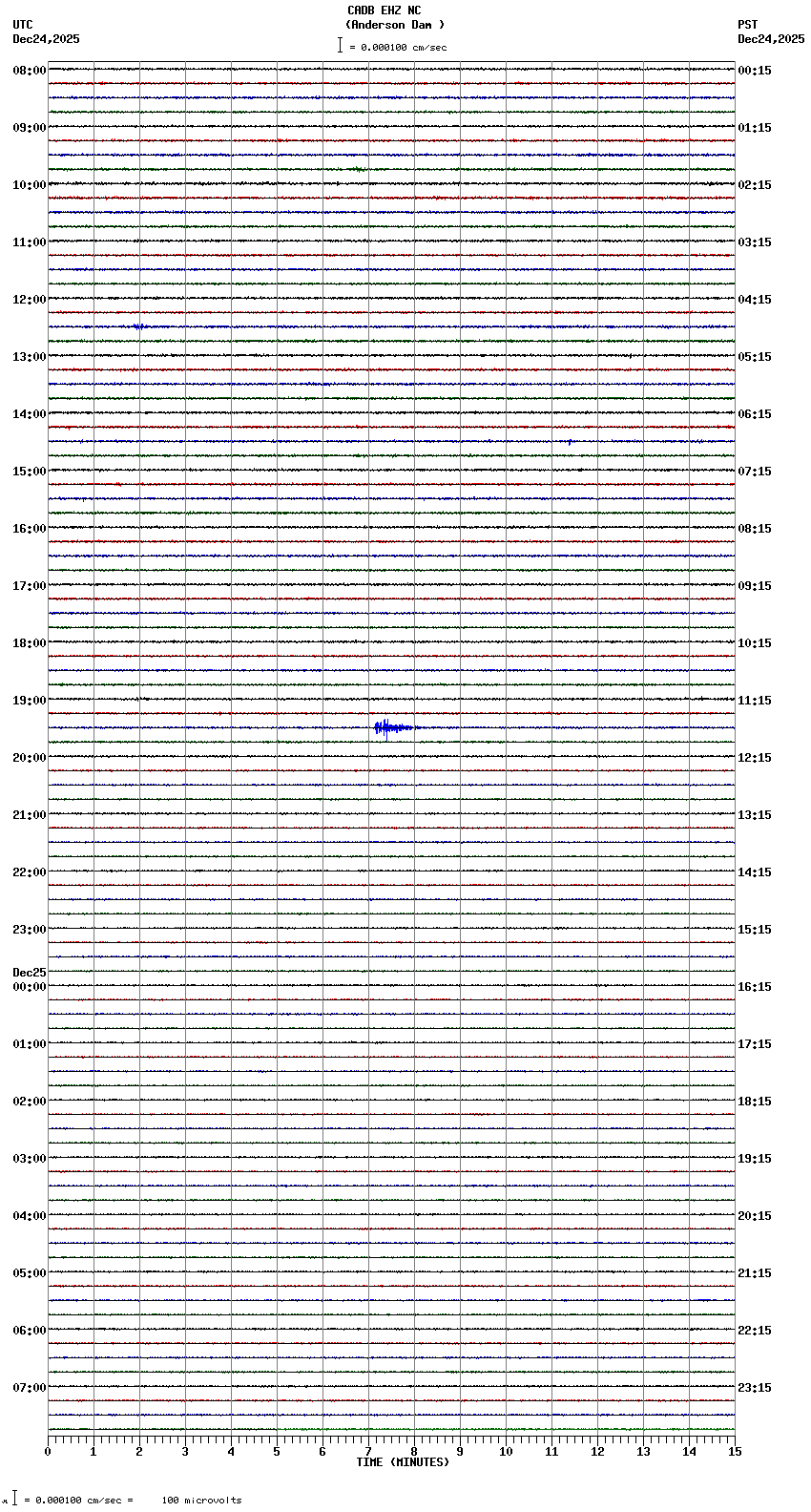Click the 15 minute tick label on axis
Image resolution: width=811 pixels, height=1512 pixels.
tap(735, 1452)
